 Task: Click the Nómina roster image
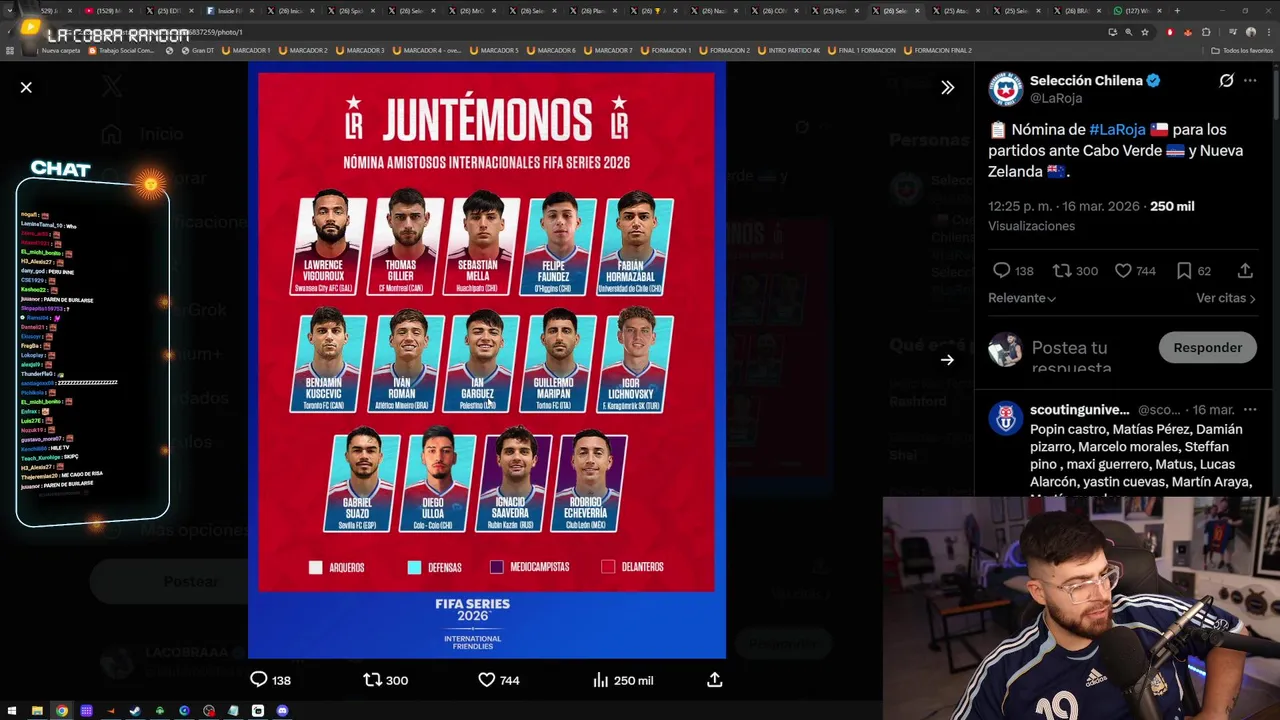(x=487, y=360)
